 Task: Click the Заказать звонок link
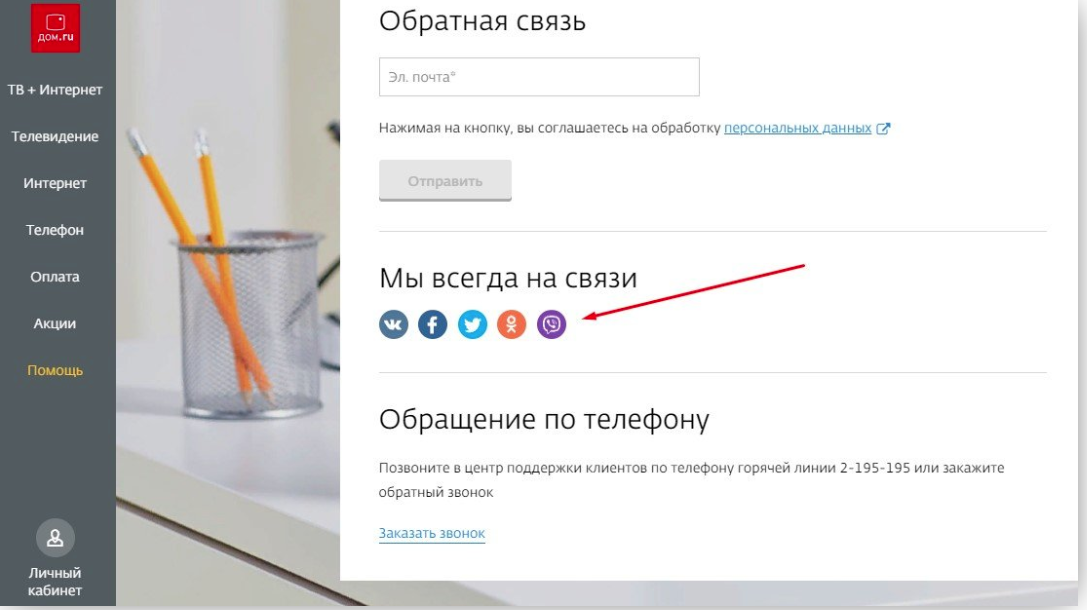pos(432,533)
